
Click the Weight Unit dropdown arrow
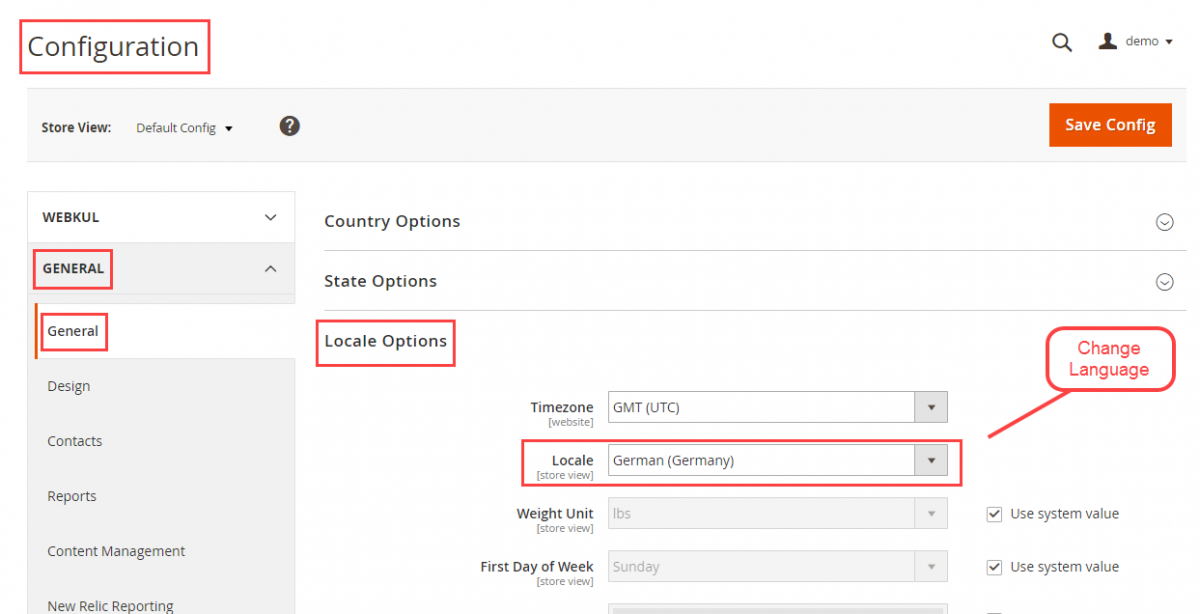point(931,513)
